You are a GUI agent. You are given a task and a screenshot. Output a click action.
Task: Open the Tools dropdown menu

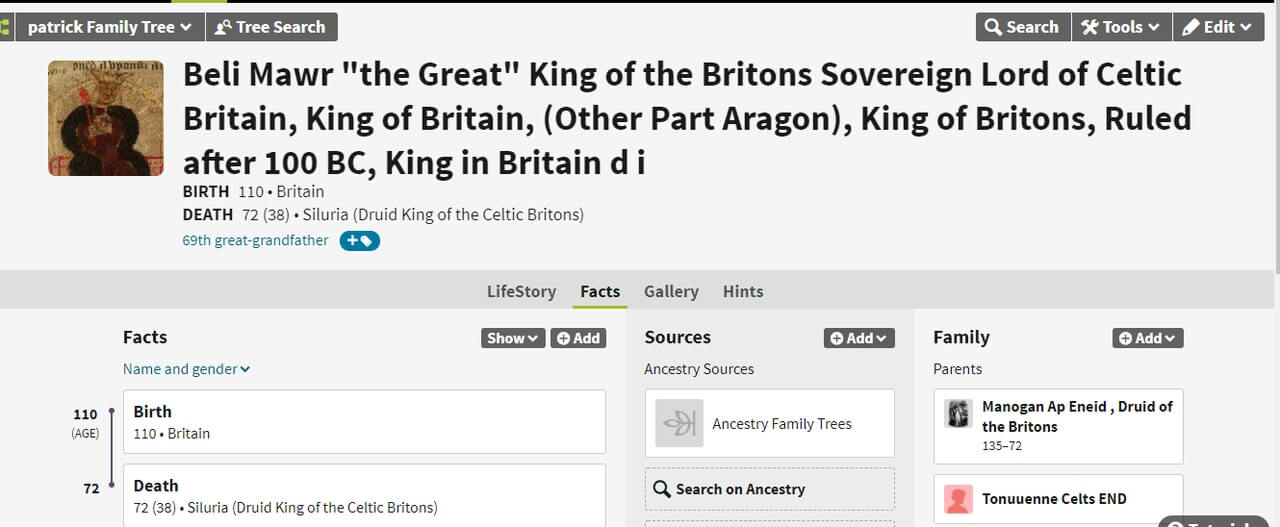click(1121, 27)
